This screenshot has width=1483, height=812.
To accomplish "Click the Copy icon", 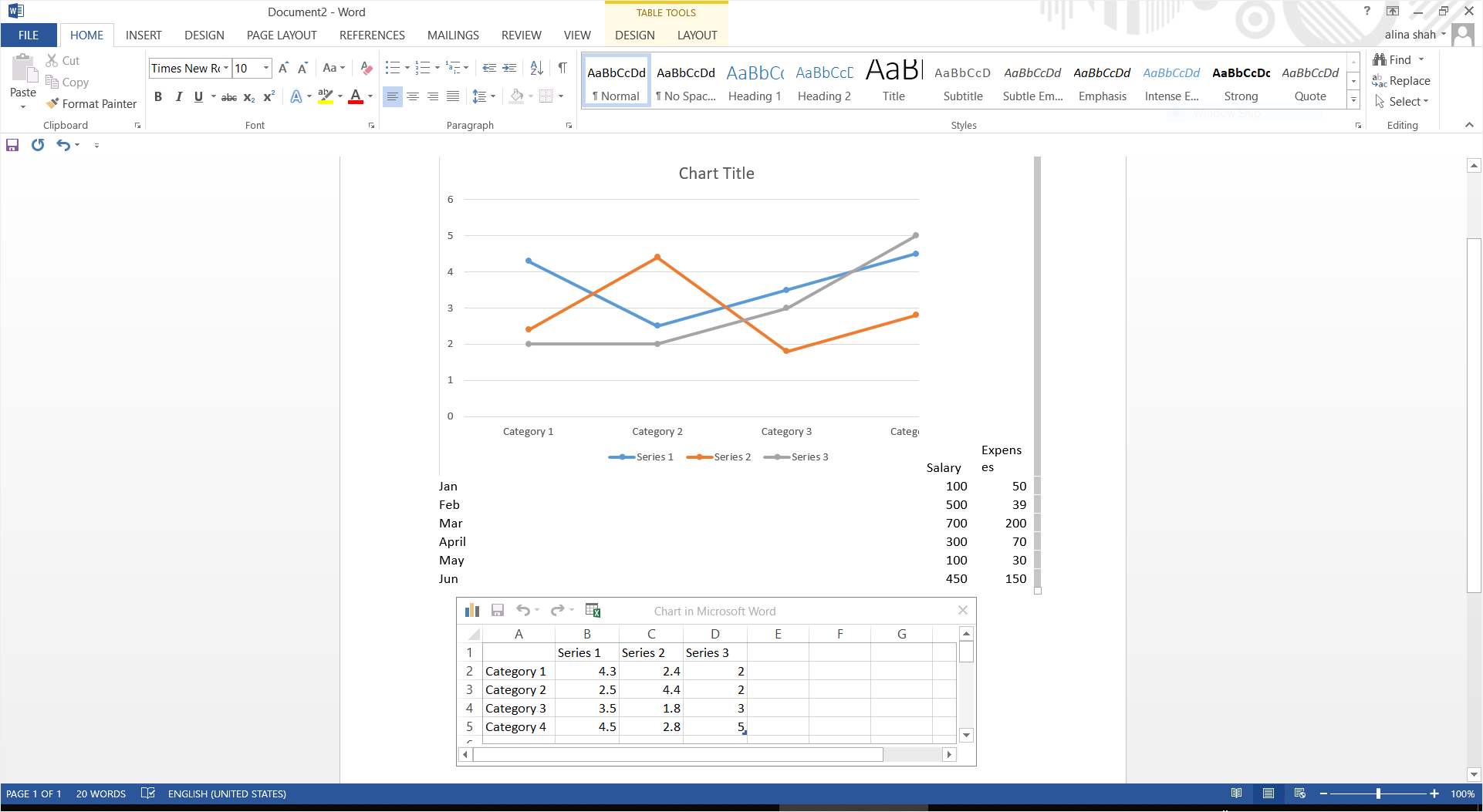I will 52,82.
